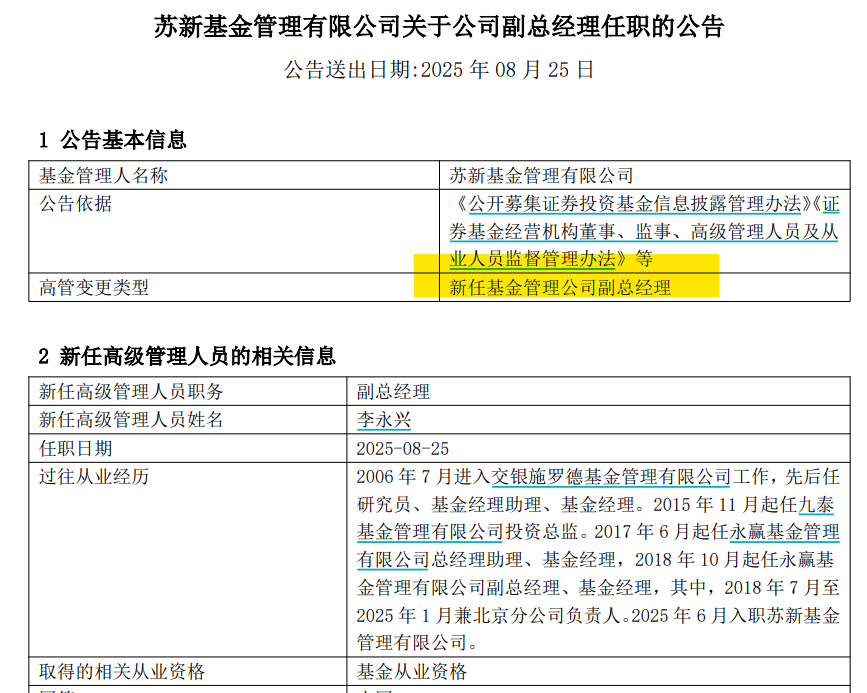Click the 2025-08-25 date value
Image resolution: width=867 pixels, height=693 pixels.
tap(403, 449)
